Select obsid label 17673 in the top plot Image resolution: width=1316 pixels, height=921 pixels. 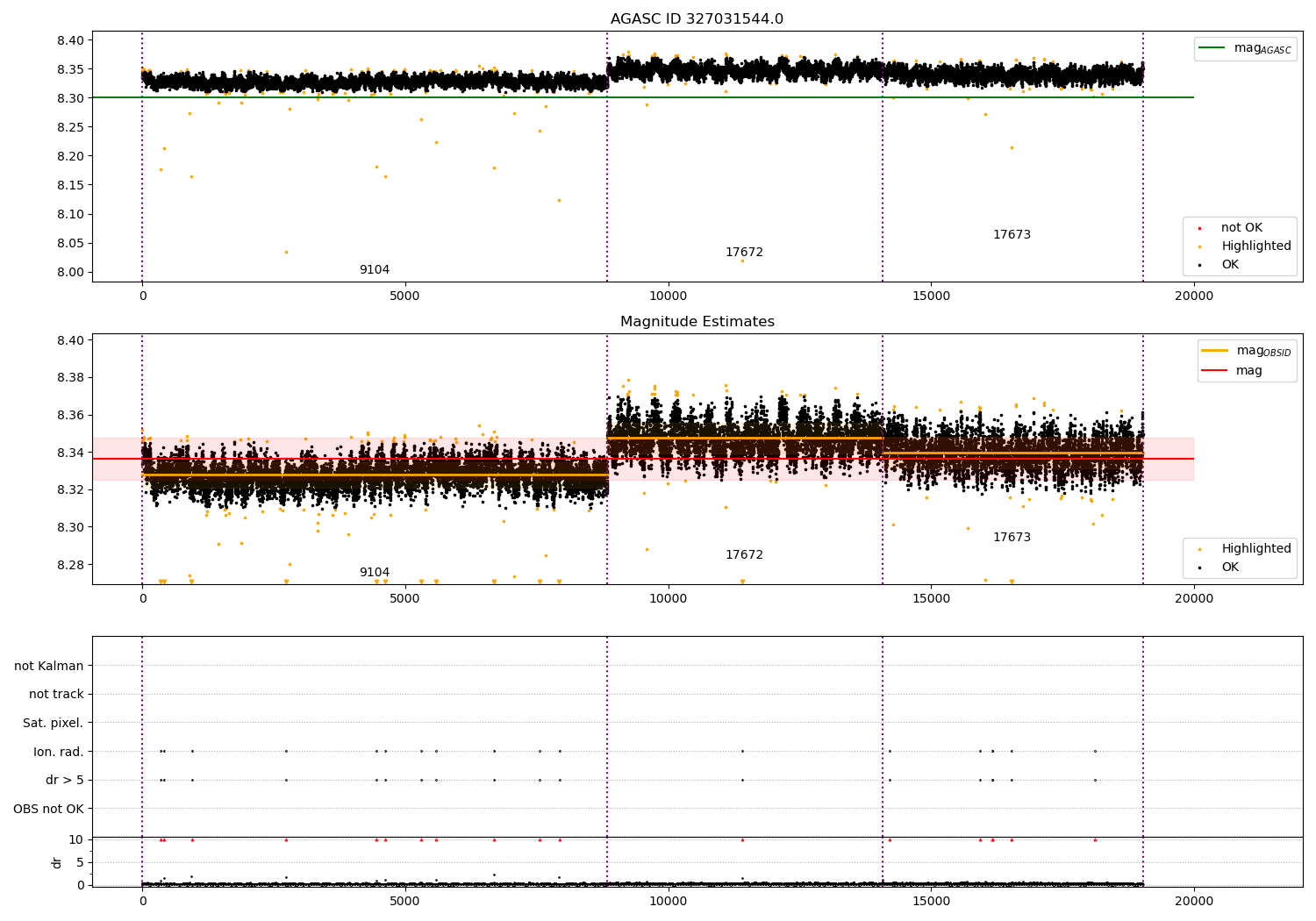(x=1012, y=235)
